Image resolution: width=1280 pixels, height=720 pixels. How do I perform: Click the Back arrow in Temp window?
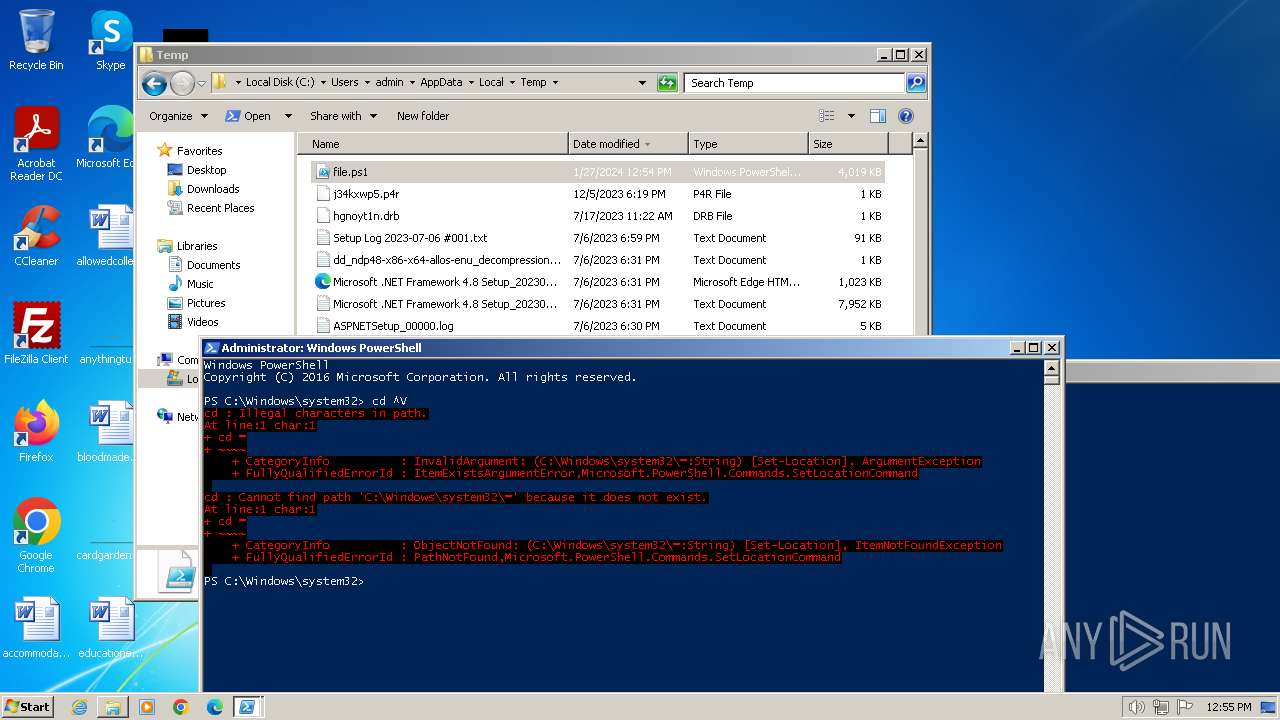[x=154, y=83]
